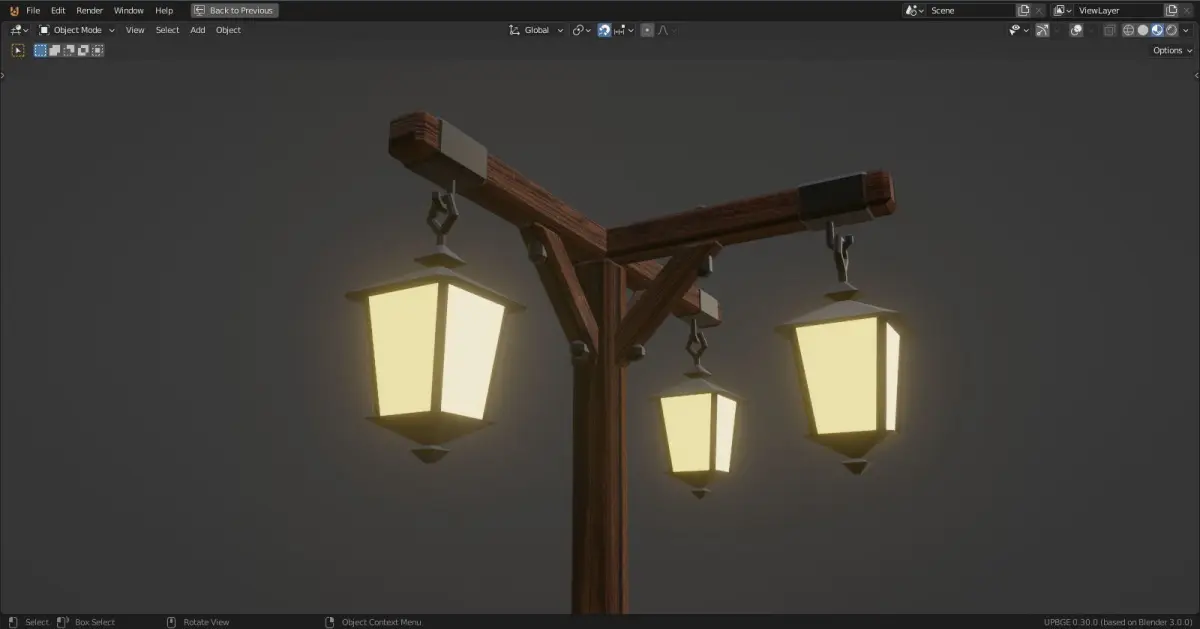Expand the right sidebar with arrow
The image size is (1200, 629).
pyautogui.click(x=1196, y=75)
